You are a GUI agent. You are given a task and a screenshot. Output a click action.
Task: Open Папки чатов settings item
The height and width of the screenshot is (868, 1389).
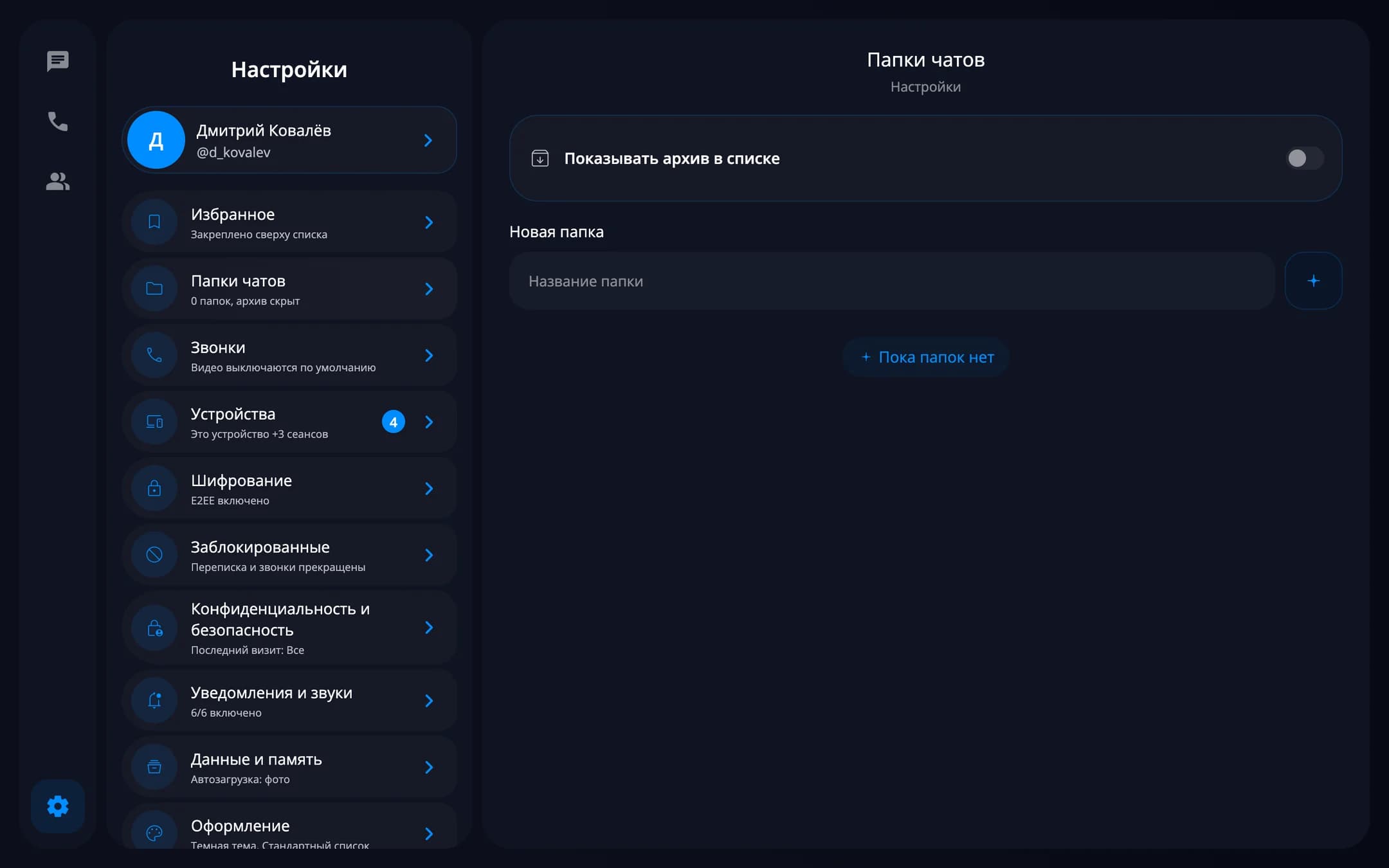[x=289, y=289]
